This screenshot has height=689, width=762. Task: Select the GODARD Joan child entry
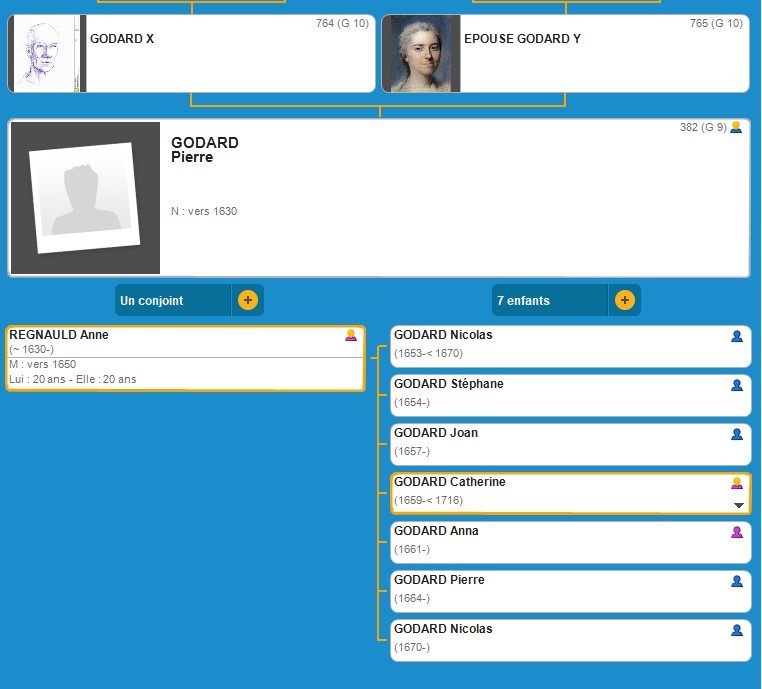pyautogui.click(x=436, y=433)
